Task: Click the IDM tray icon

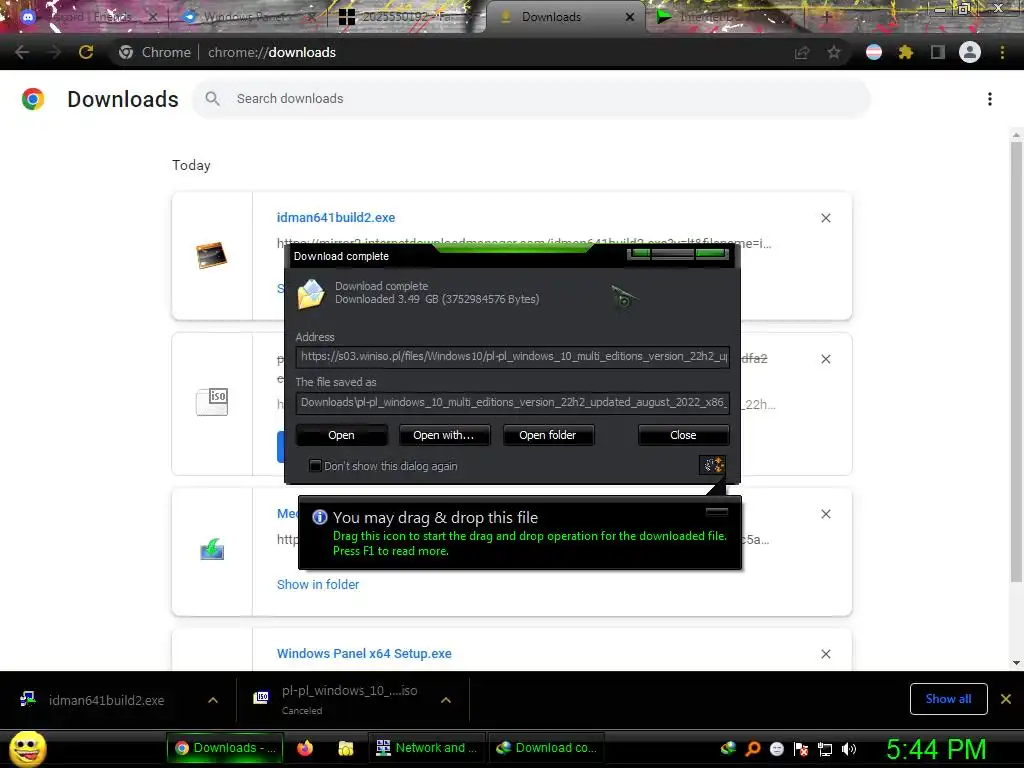Action: tap(728, 748)
